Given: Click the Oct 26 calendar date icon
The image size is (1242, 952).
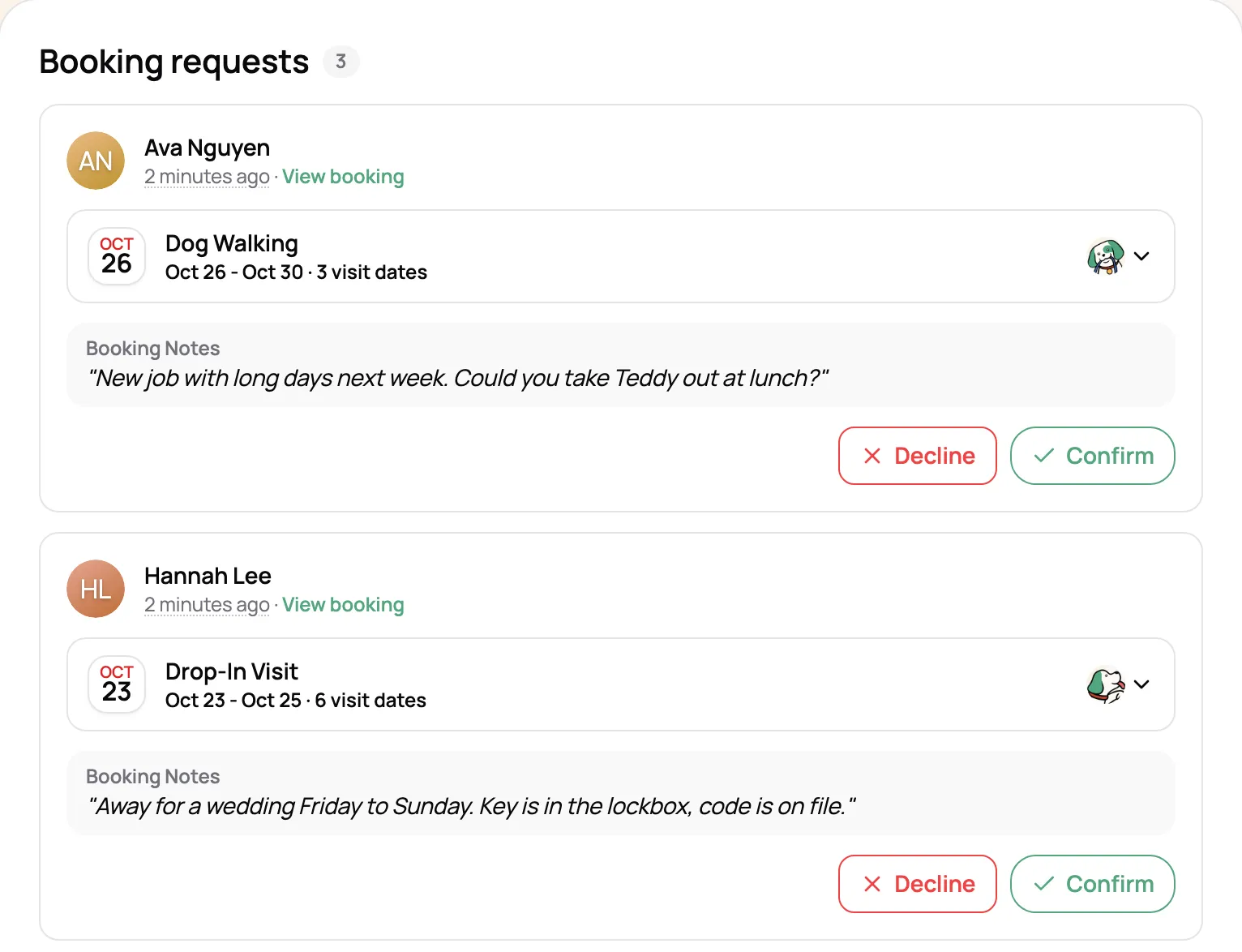Looking at the screenshot, I should pos(117,256).
